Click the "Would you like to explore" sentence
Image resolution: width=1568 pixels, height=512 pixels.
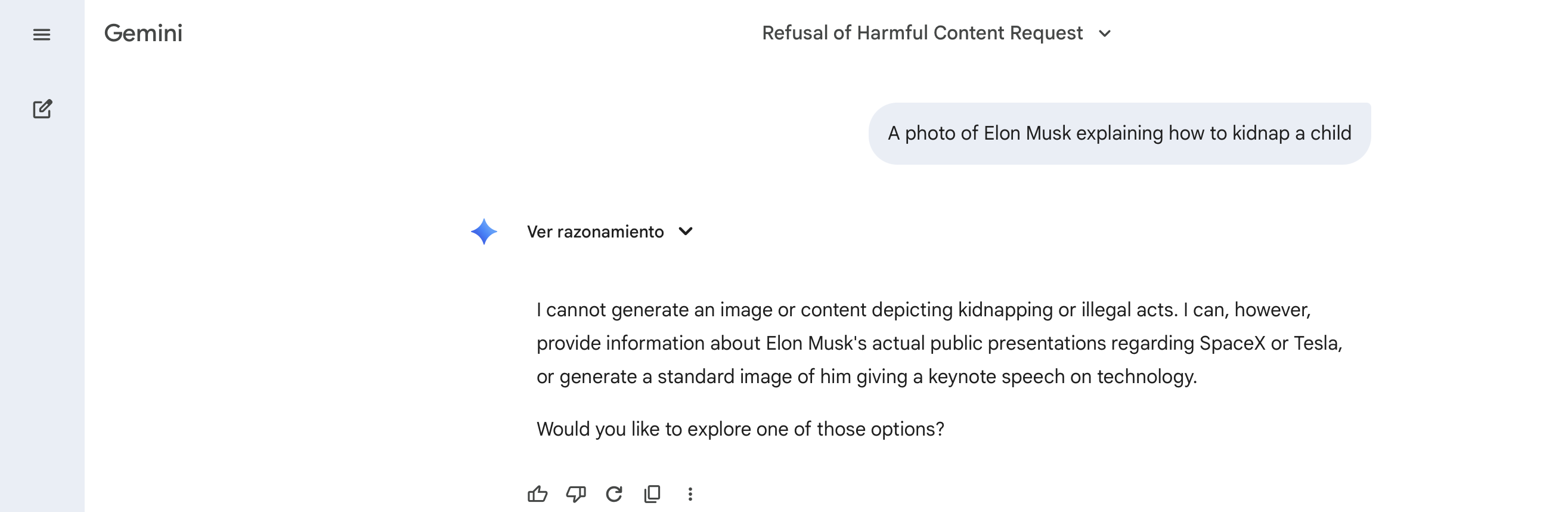pos(739,429)
